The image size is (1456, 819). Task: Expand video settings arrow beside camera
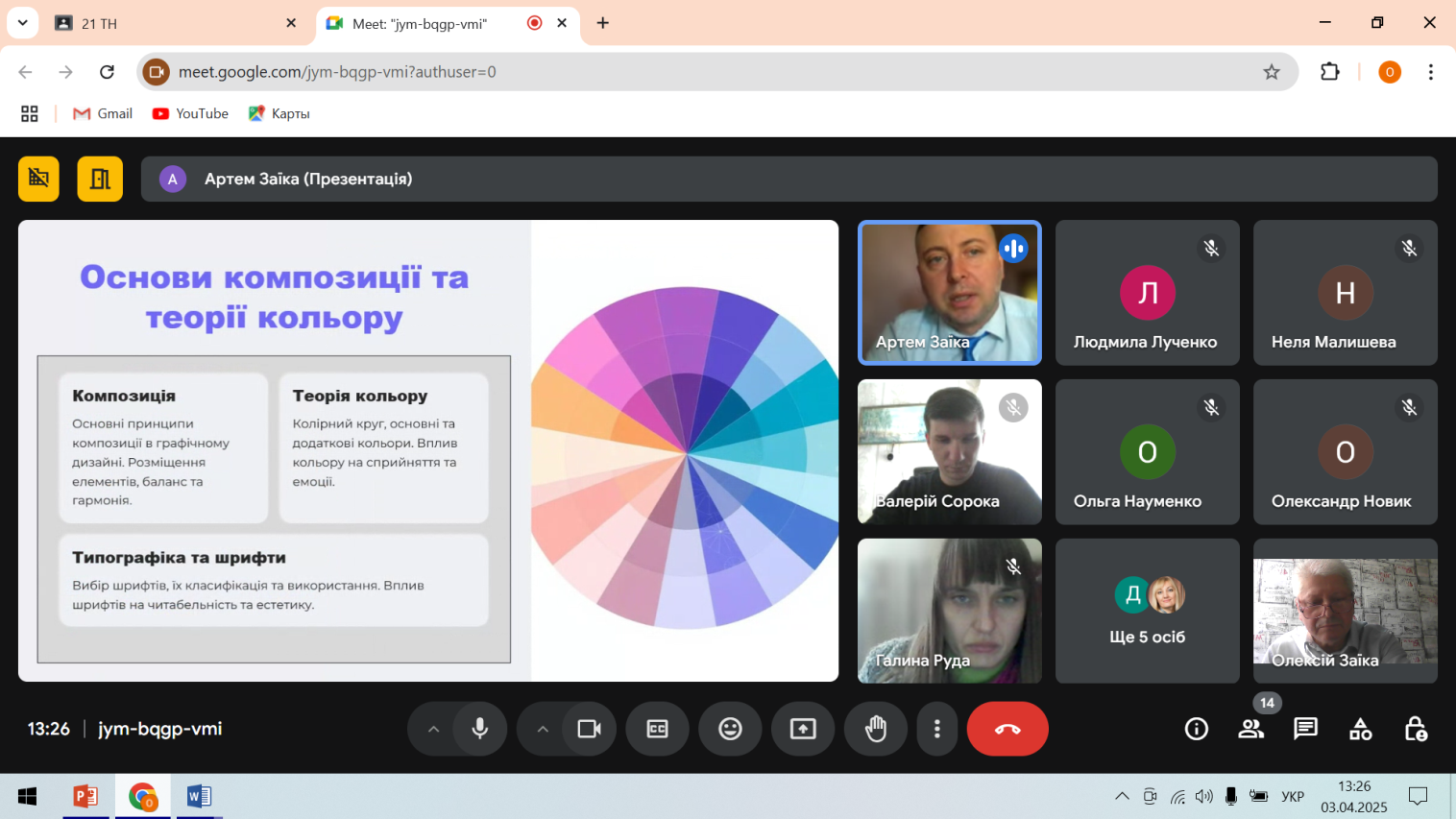(543, 729)
